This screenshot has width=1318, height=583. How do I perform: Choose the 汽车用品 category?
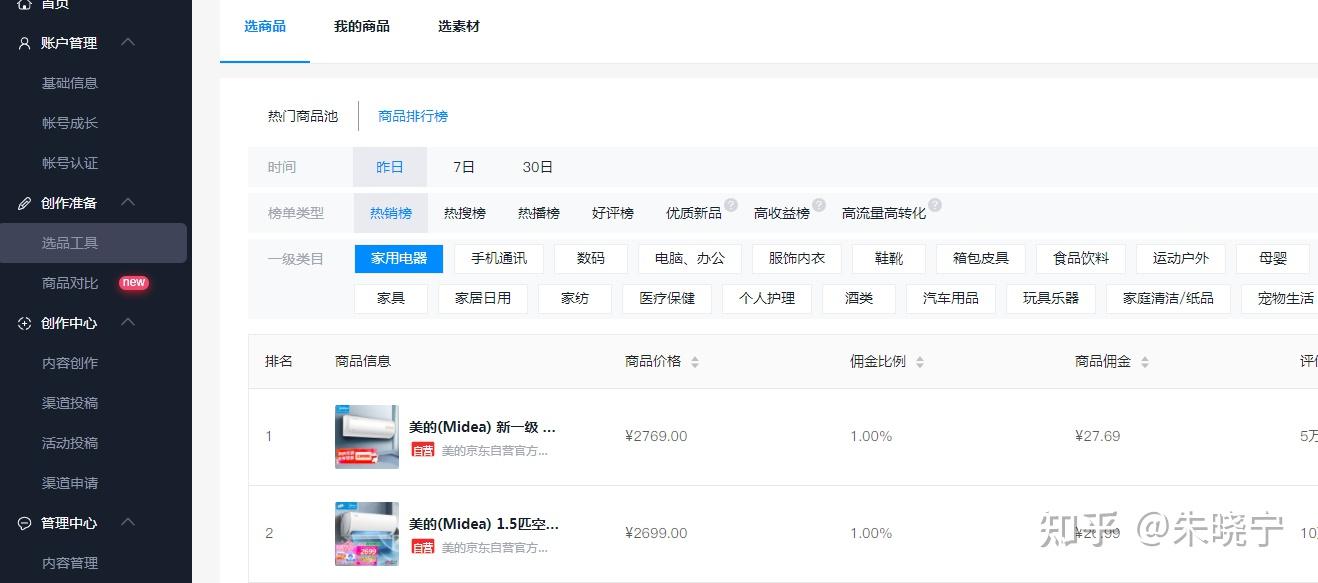[951, 298]
